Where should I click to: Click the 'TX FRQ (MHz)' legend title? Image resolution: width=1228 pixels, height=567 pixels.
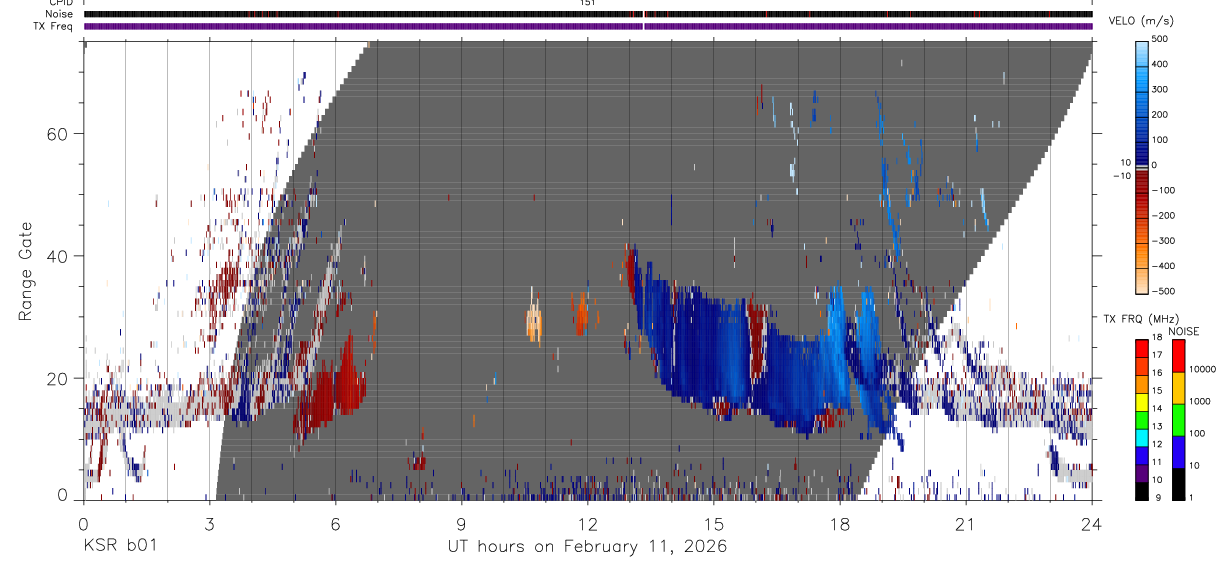[1139, 319]
